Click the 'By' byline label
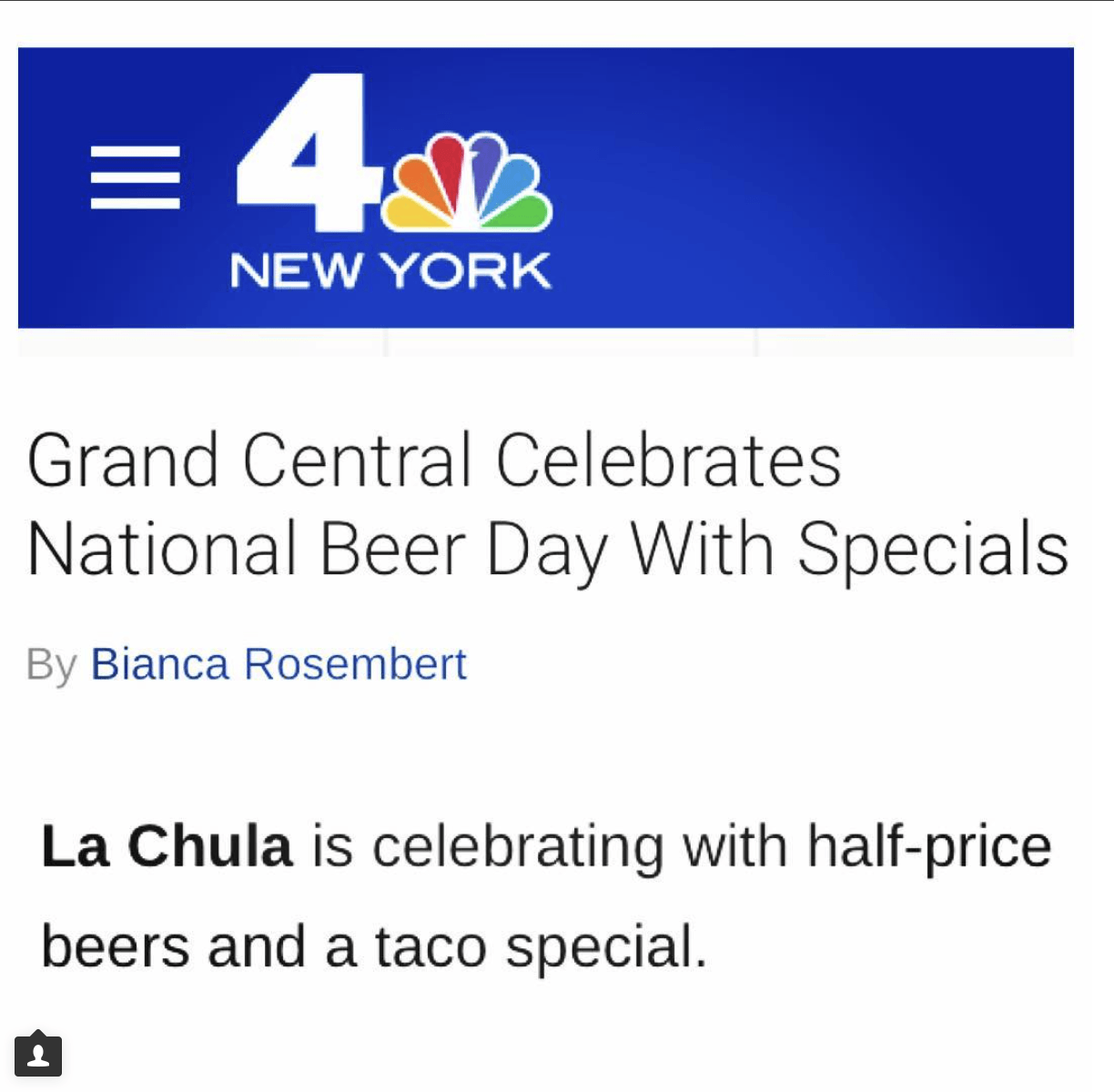 51,664
